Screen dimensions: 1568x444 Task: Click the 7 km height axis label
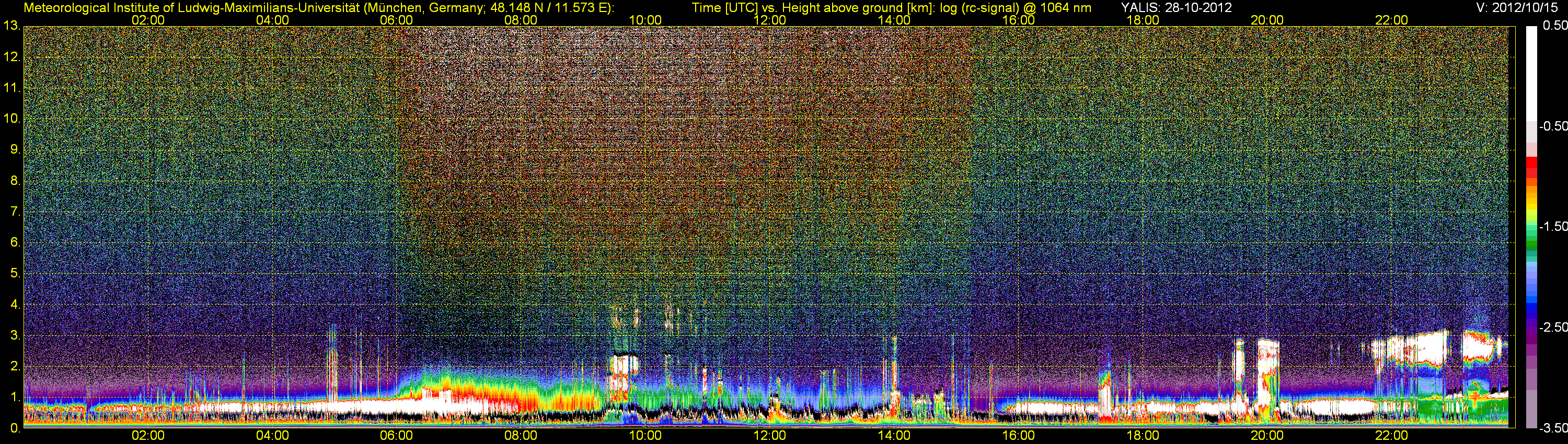pyautogui.click(x=15, y=212)
